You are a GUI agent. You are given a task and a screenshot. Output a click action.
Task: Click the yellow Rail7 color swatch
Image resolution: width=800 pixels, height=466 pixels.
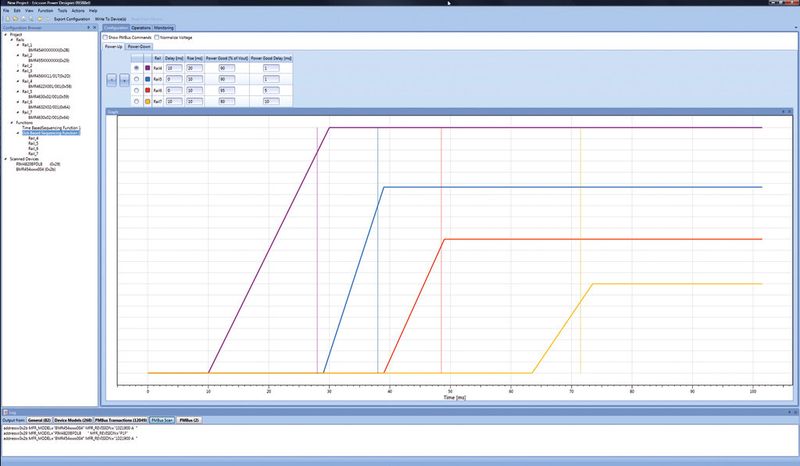(x=148, y=102)
